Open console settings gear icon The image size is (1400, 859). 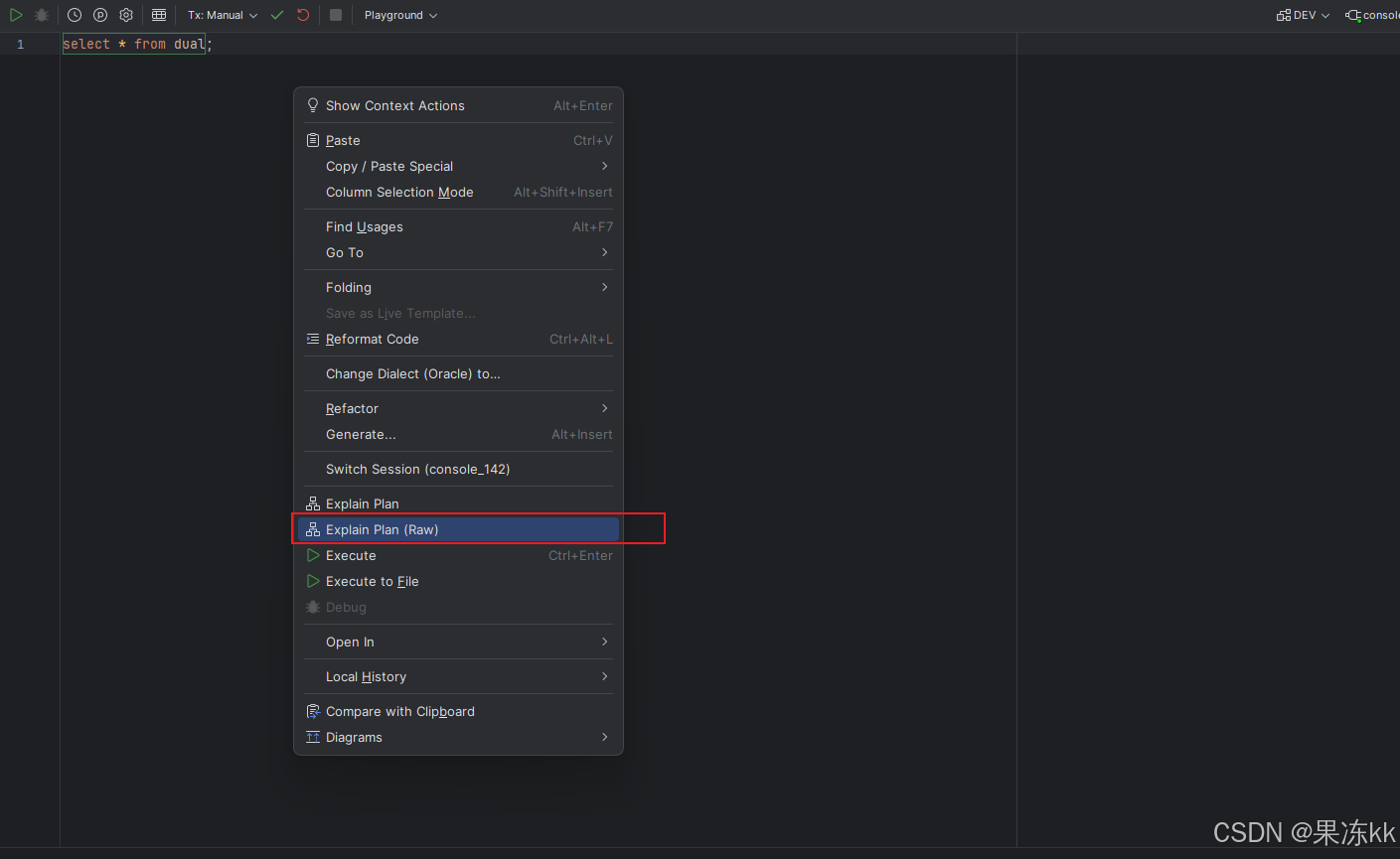click(126, 15)
